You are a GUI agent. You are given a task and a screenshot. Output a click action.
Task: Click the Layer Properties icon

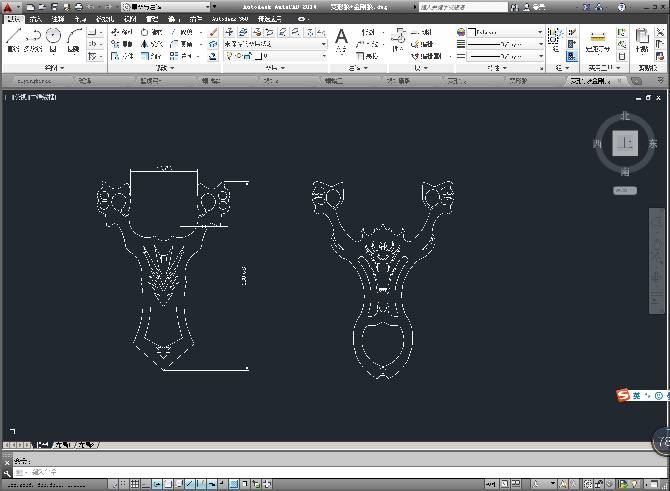[x=229, y=32]
